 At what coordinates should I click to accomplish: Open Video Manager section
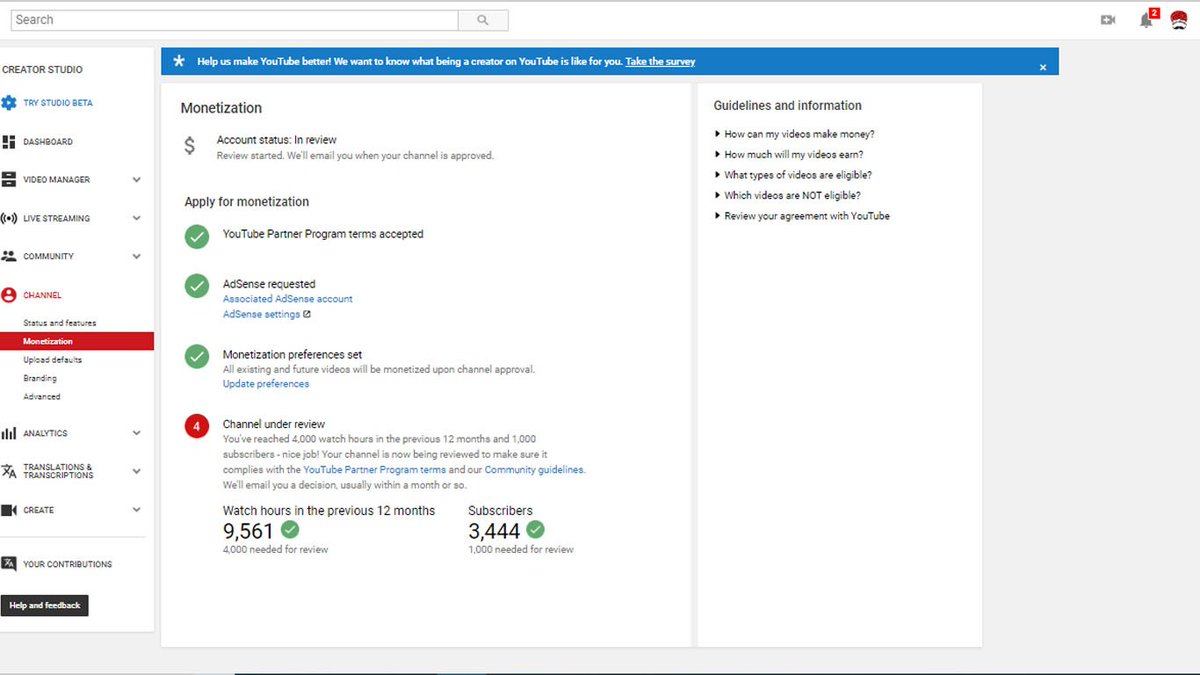(x=56, y=180)
